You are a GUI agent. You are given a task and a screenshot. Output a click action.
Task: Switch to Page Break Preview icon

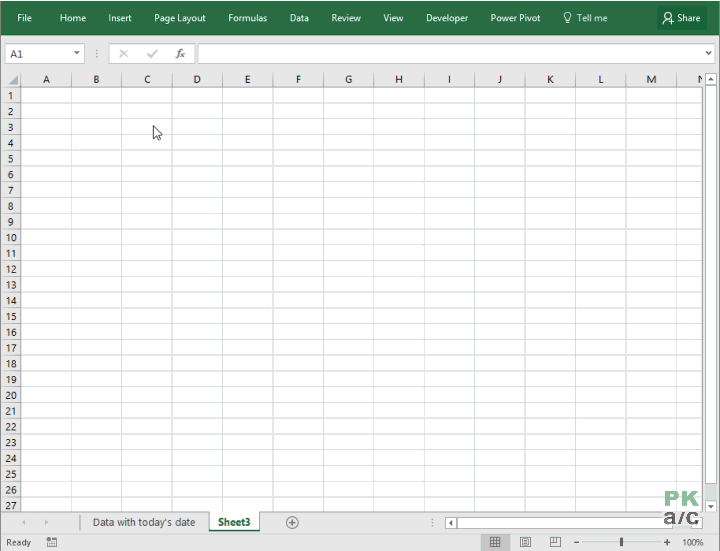pos(555,542)
